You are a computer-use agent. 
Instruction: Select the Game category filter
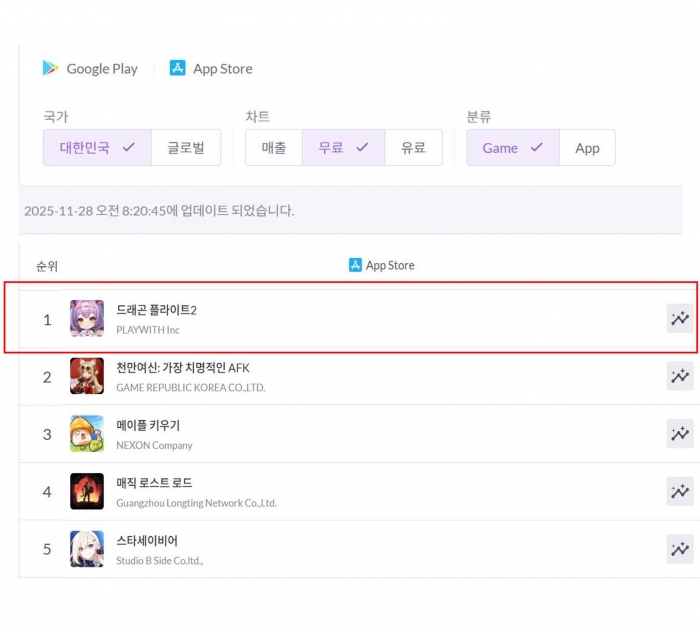(x=512, y=148)
